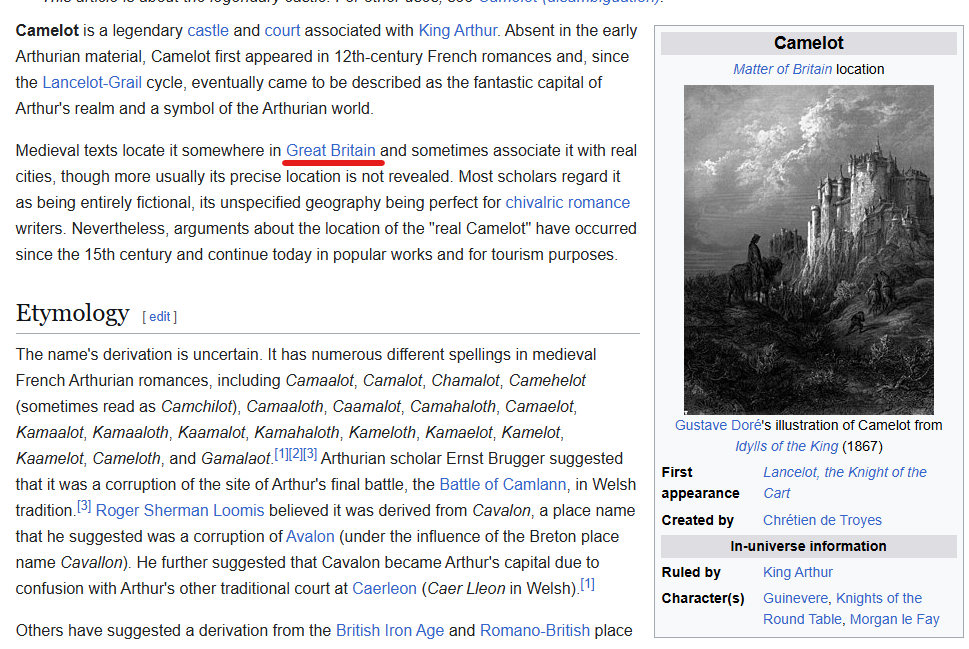Open the court link

(282, 30)
